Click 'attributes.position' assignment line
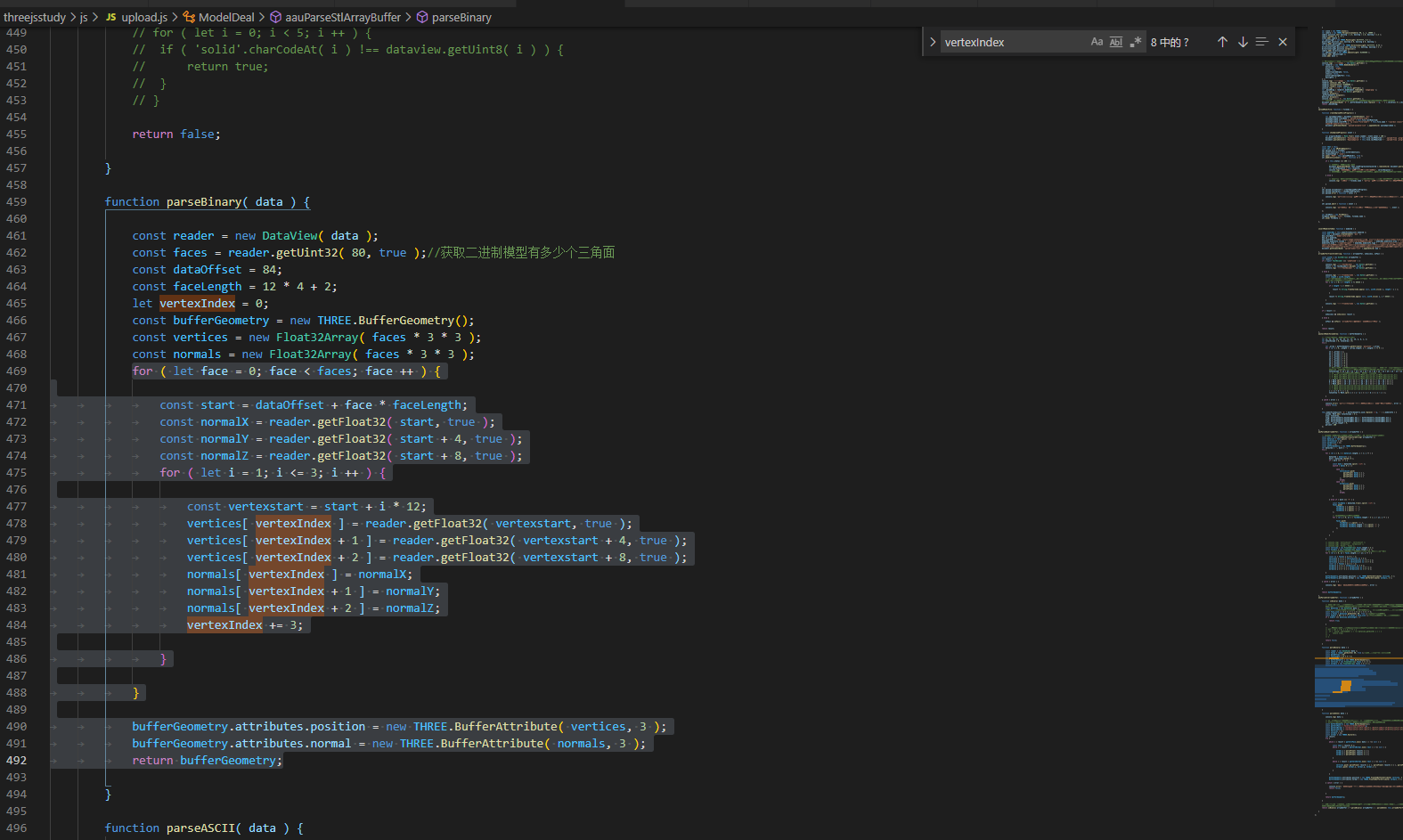Image resolution: width=1403 pixels, height=840 pixels. (400, 726)
